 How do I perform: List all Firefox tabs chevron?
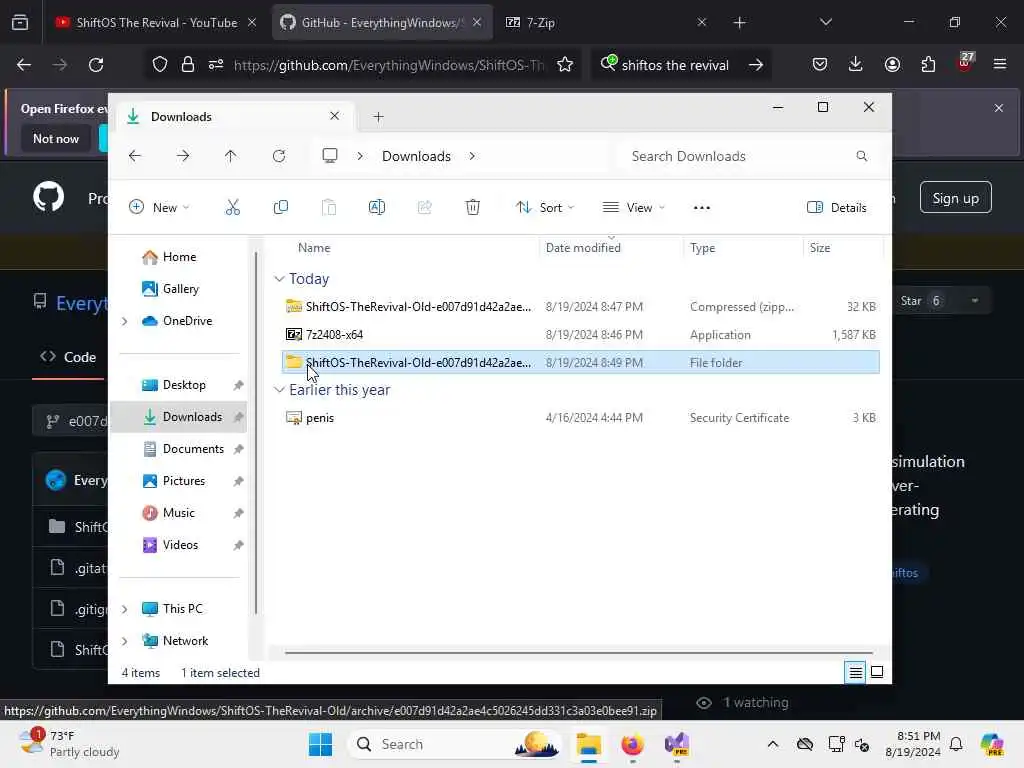pyautogui.click(x=825, y=22)
